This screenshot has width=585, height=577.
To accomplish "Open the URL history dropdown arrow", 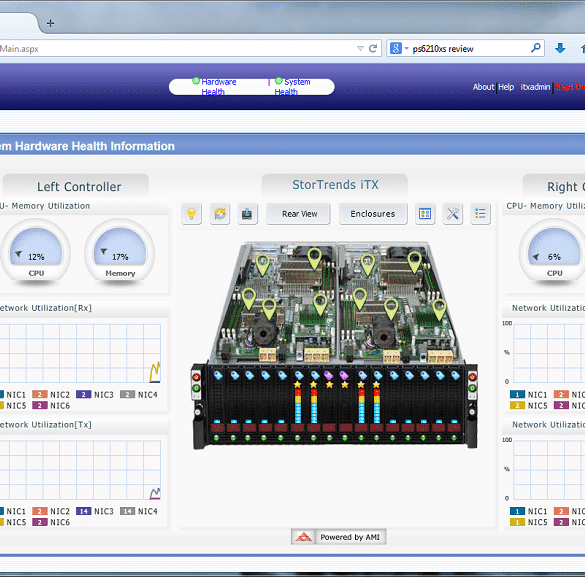I will (360, 48).
